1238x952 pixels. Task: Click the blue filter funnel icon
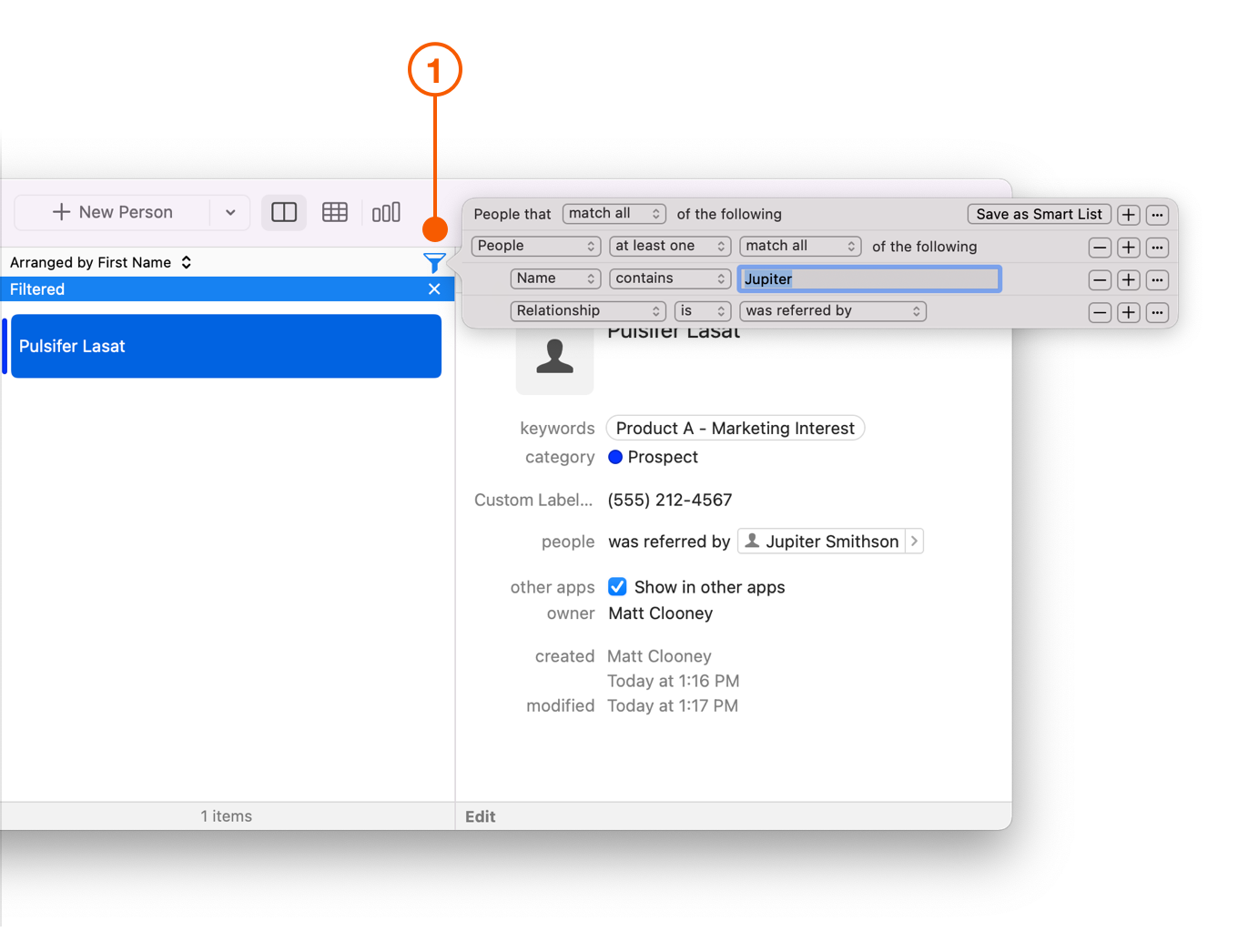[x=434, y=263]
